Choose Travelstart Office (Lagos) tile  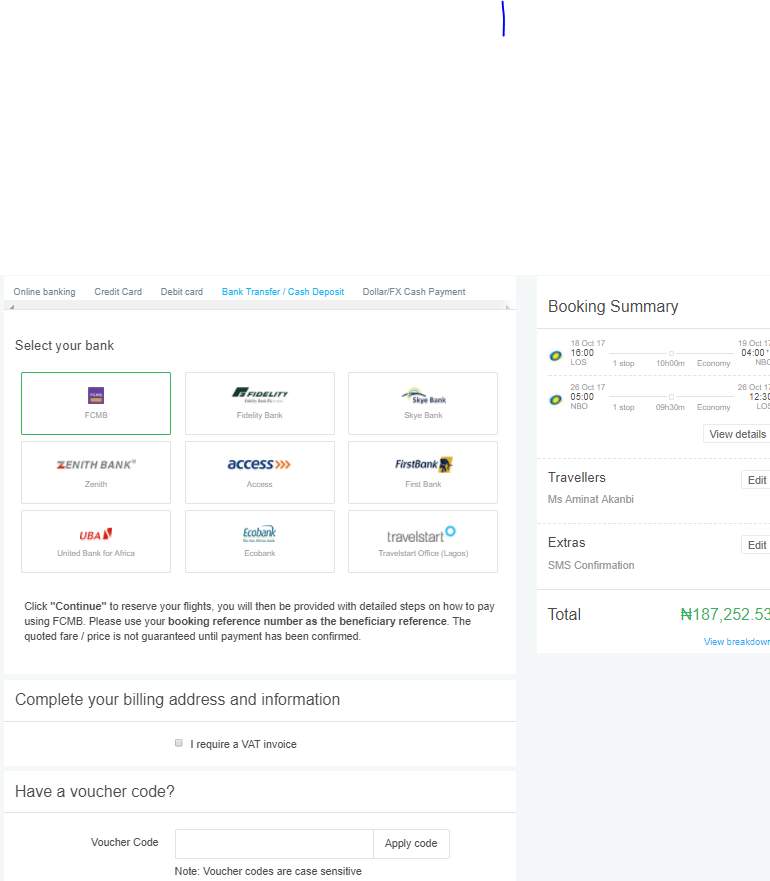(423, 541)
